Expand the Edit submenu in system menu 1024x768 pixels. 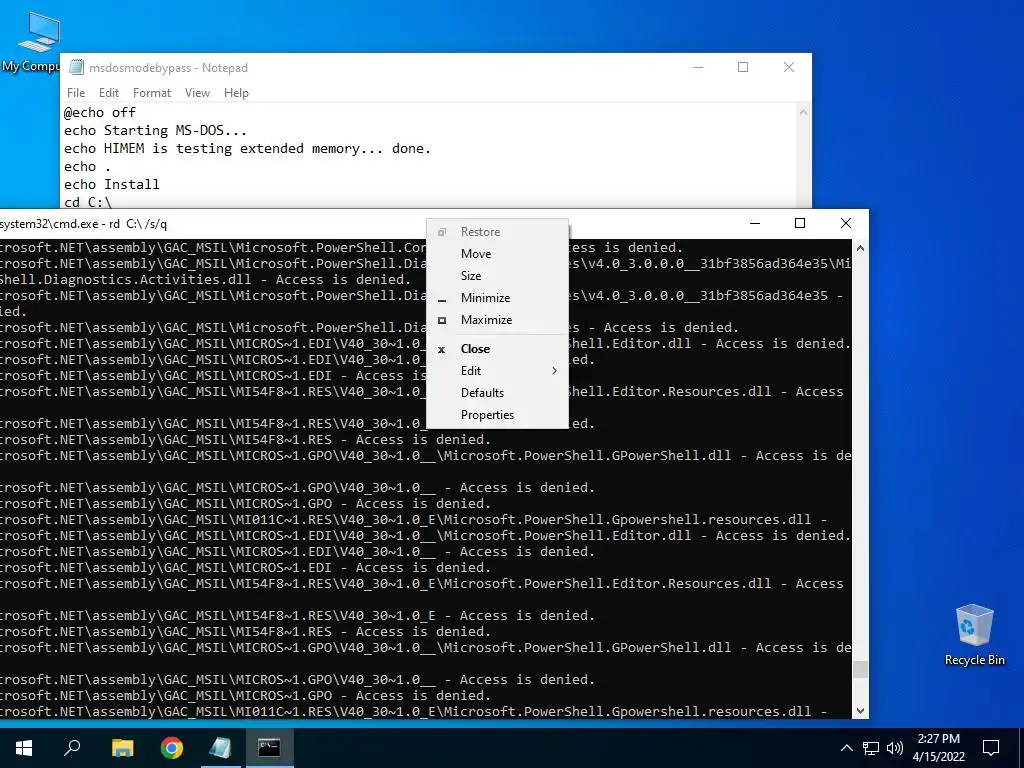[x=497, y=371]
